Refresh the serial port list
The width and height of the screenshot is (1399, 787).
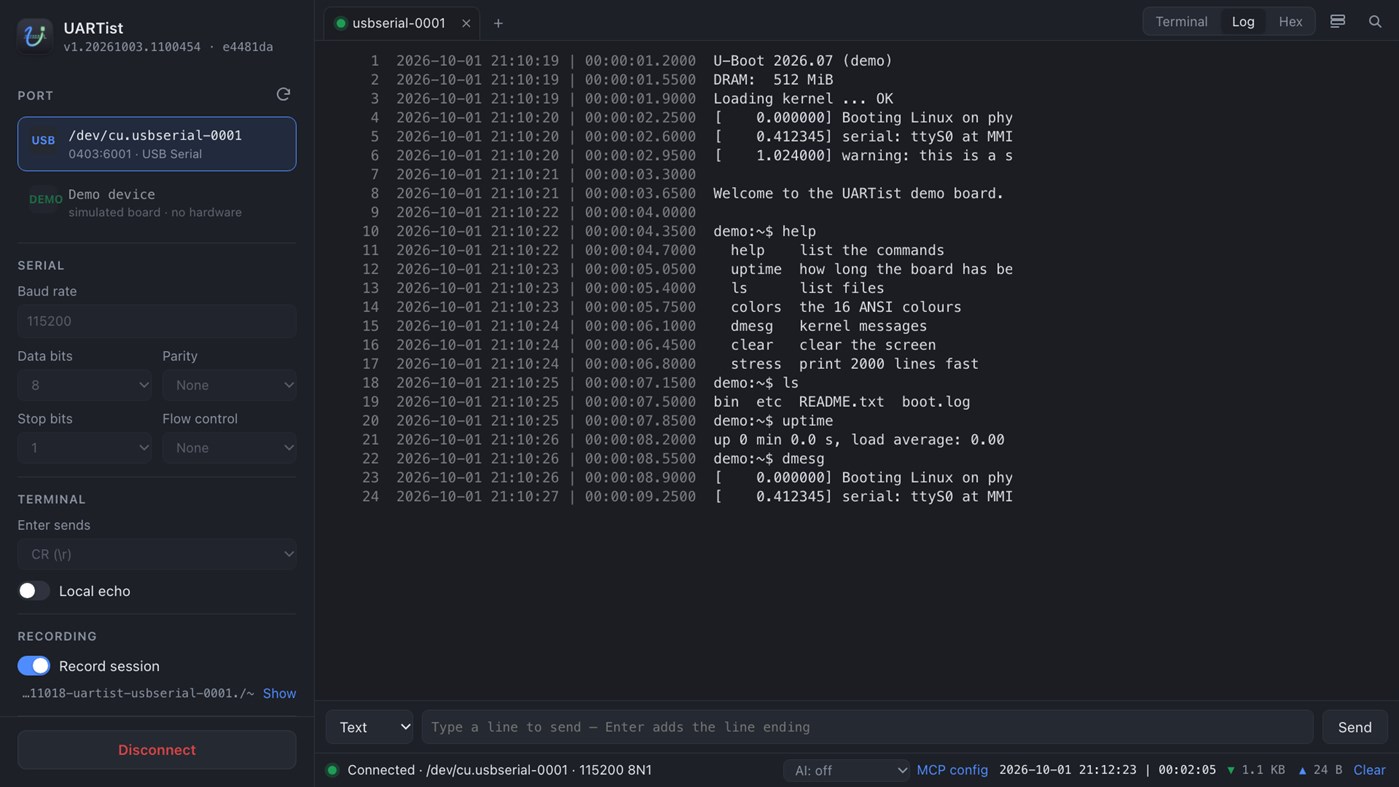(x=283, y=94)
